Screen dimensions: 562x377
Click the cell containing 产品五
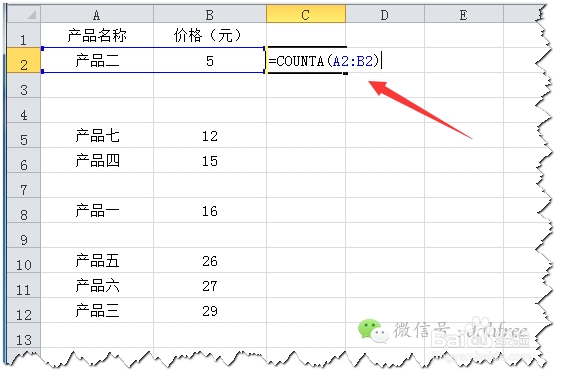pyautogui.click(x=97, y=261)
